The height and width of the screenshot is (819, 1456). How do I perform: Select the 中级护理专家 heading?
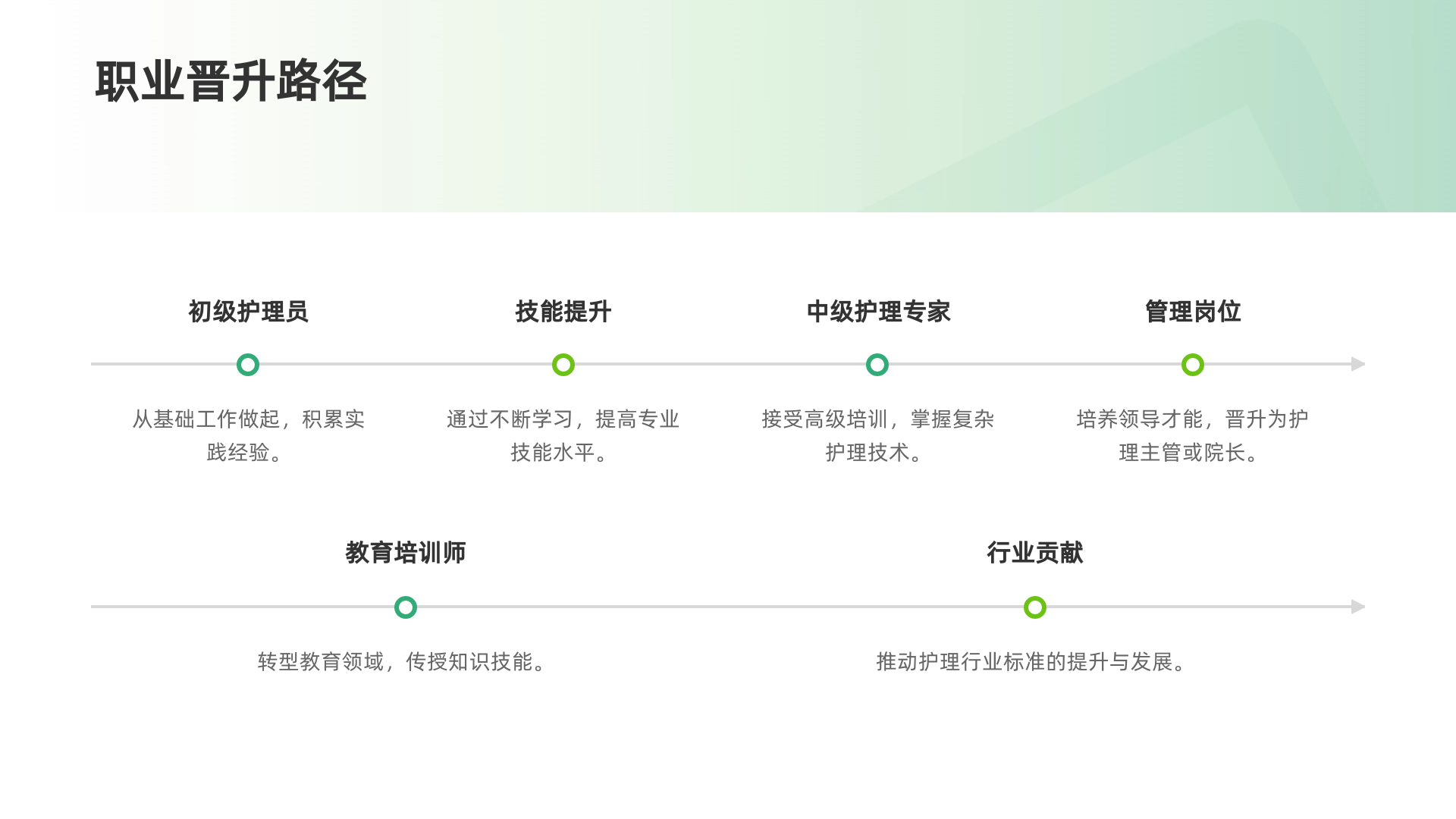pyautogui.click(x=878, y=312)
